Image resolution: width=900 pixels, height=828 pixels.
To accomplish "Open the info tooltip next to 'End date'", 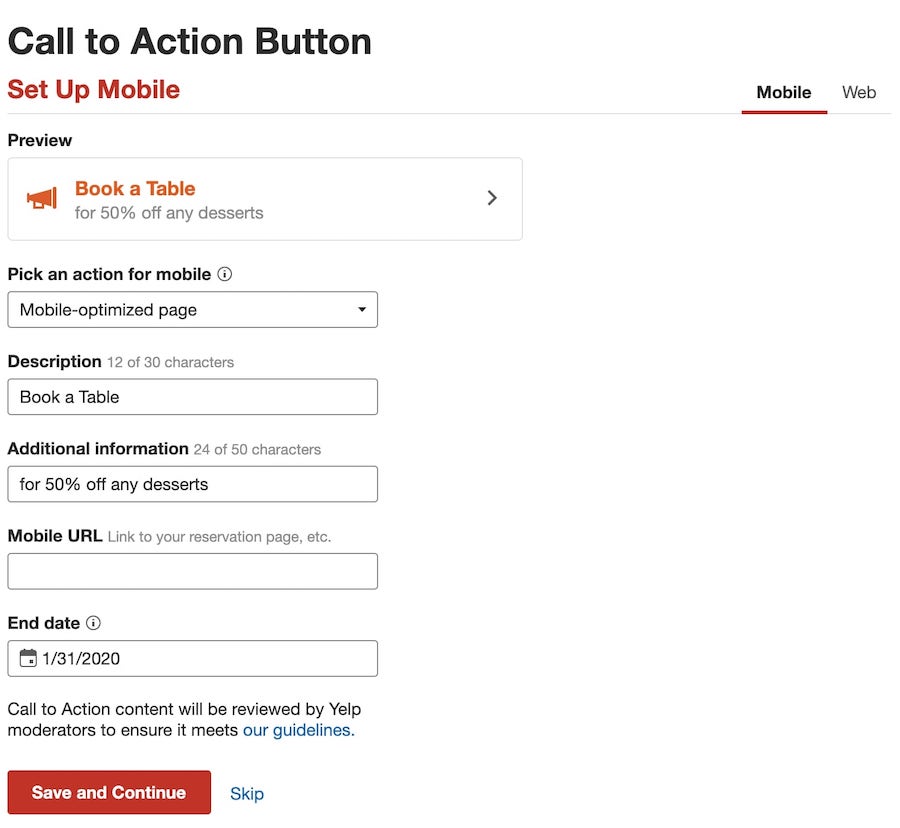I will pos(93,623).
